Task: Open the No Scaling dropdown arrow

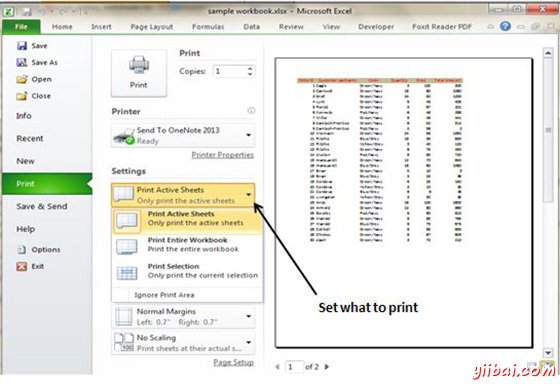Action: pyautogui.click(x=249, y=342)
